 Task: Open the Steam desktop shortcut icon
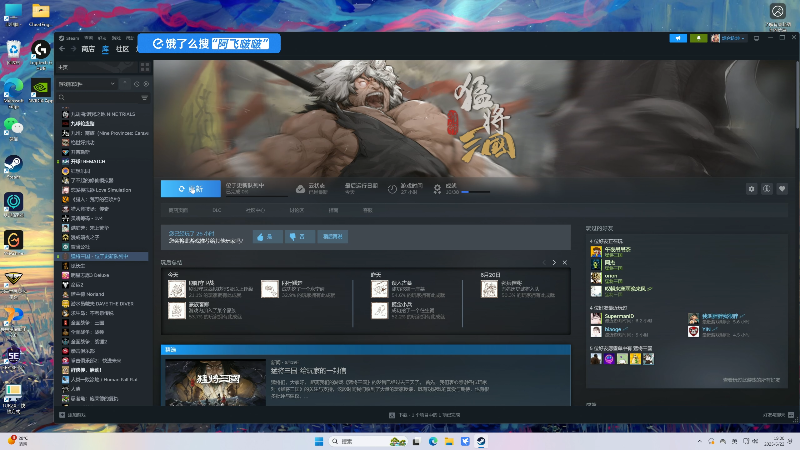[13, 166]
